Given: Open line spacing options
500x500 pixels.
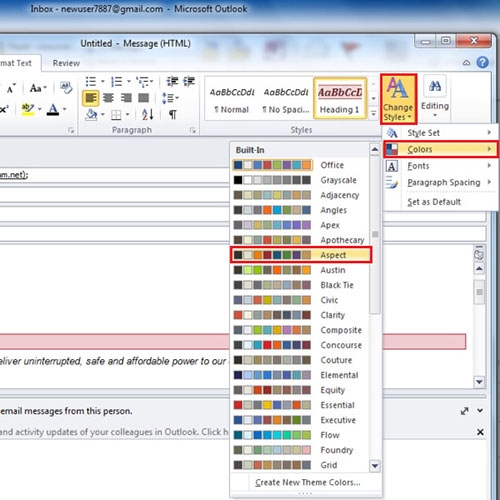Looking at the screenshot, I should (170, 98).
